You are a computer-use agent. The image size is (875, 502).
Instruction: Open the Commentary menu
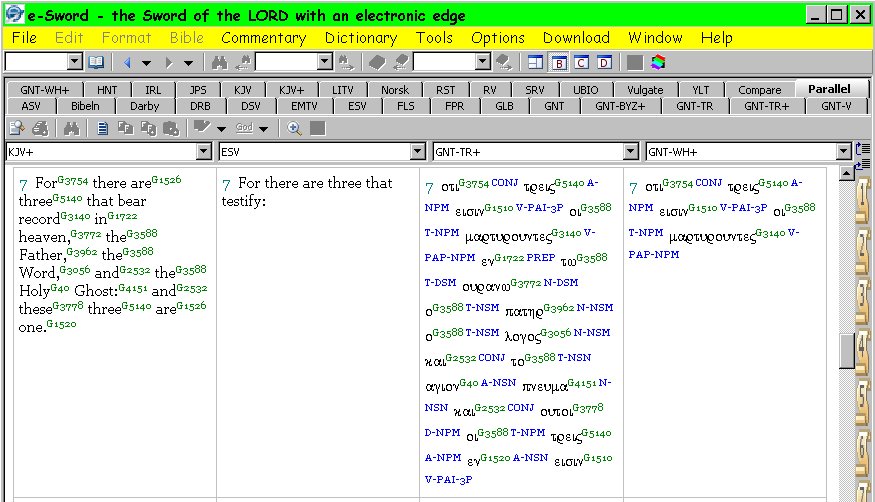coord(263,37)
